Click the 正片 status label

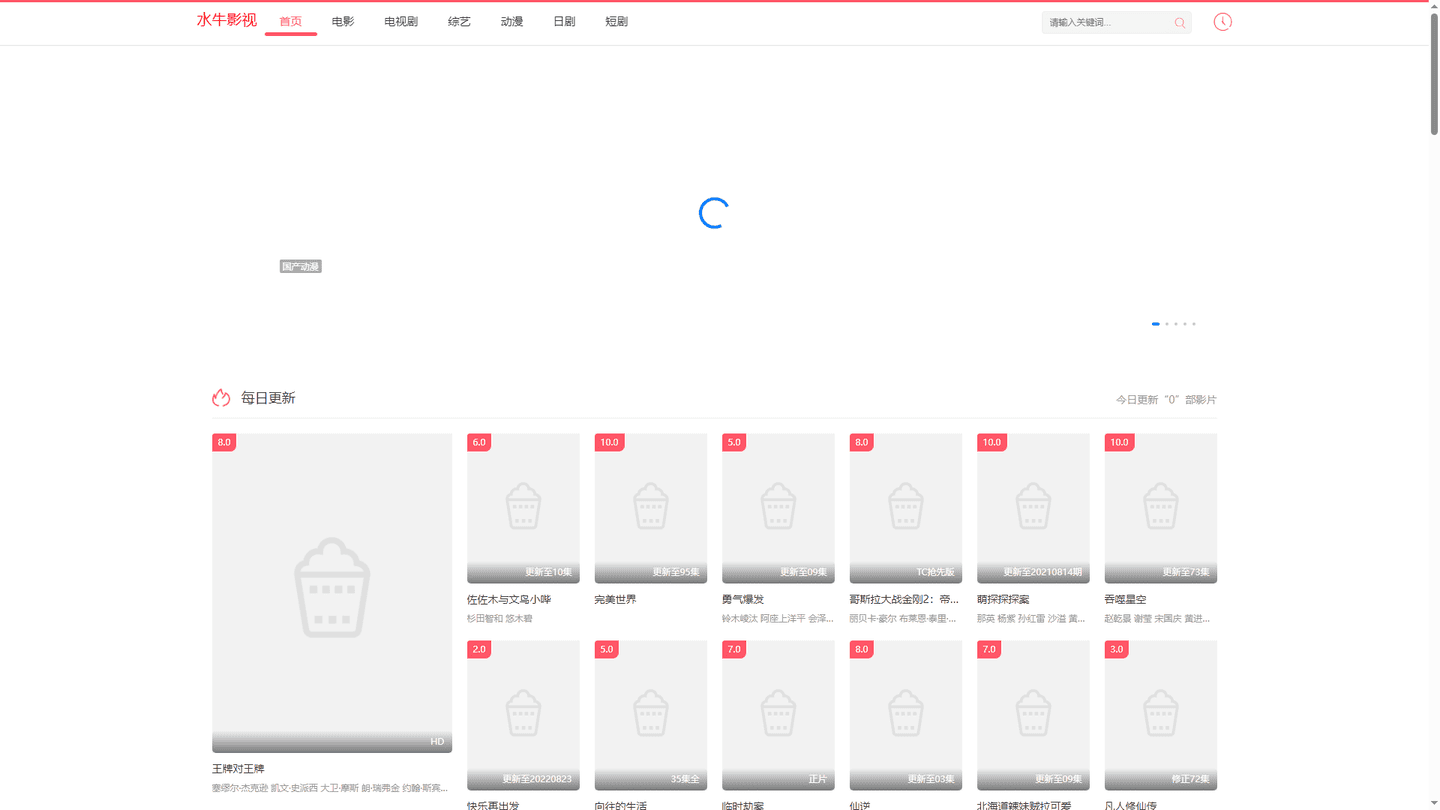(x=818, y=780)
